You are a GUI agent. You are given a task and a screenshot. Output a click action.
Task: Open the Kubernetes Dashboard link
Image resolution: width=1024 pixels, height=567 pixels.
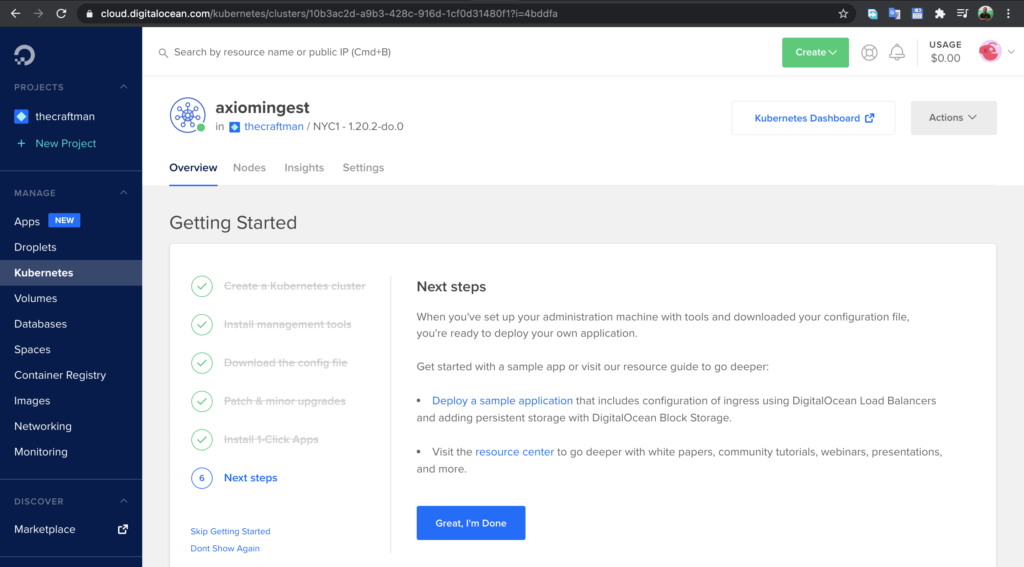[813, 118]
